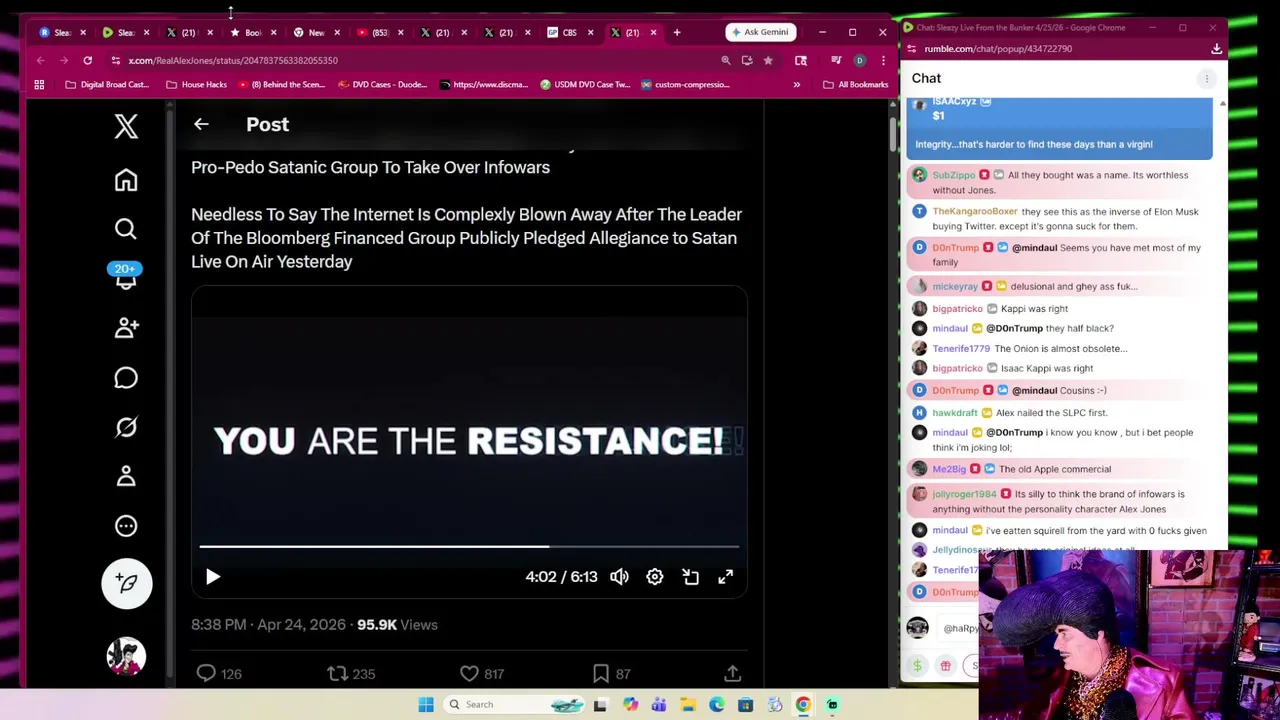This screenshot has width=1280, height=720.
Task: Open Rumble chat three-dot options
Action: (x=1206, y=78)
